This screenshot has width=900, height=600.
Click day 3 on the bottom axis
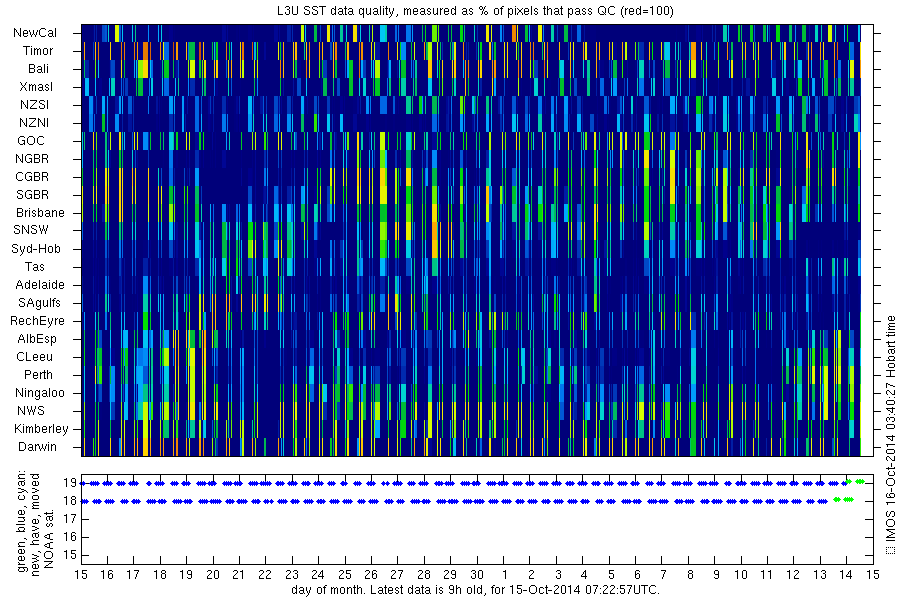point(558,575)
